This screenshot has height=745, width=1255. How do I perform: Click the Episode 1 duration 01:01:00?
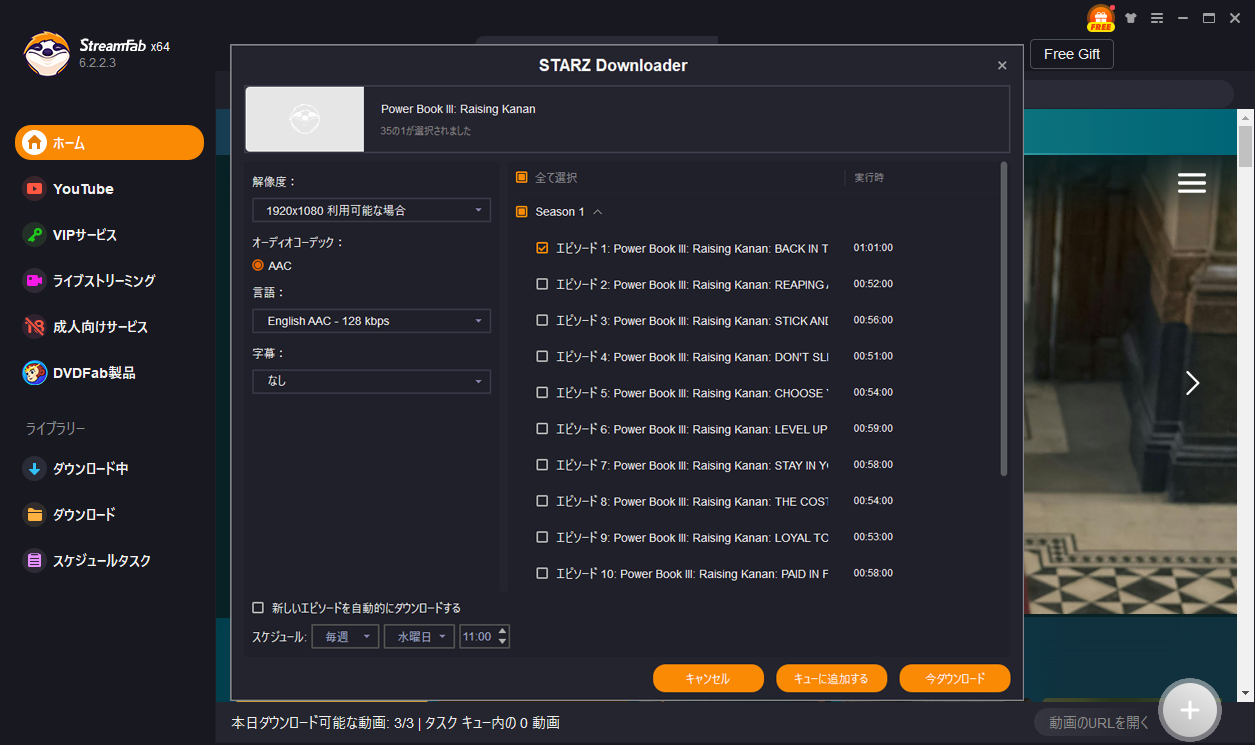(x=873, y=247)
